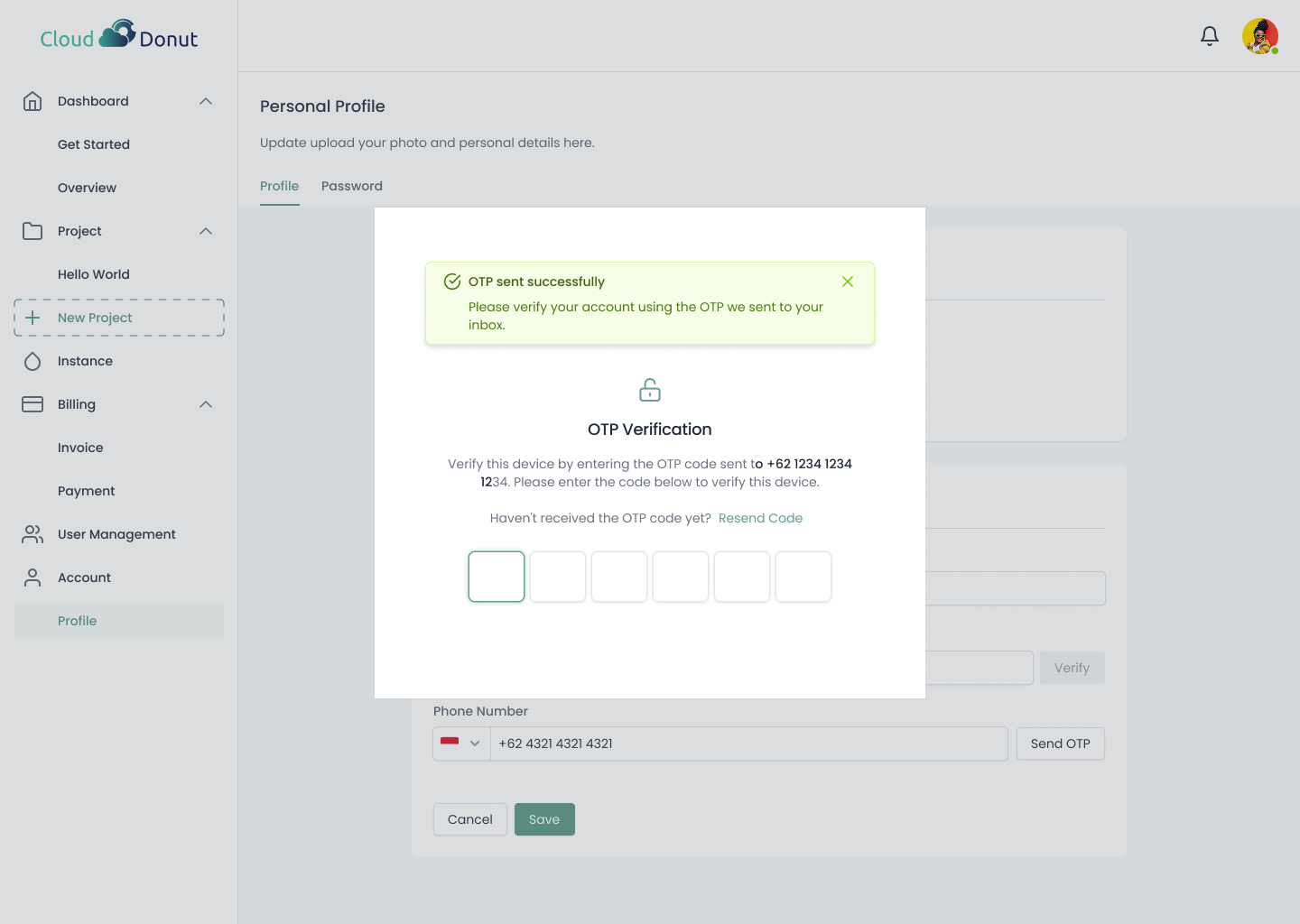Open the Invoice page in sidebar
The width and height of the screenshot is (1300, 924).
click(x=80, y=448)
